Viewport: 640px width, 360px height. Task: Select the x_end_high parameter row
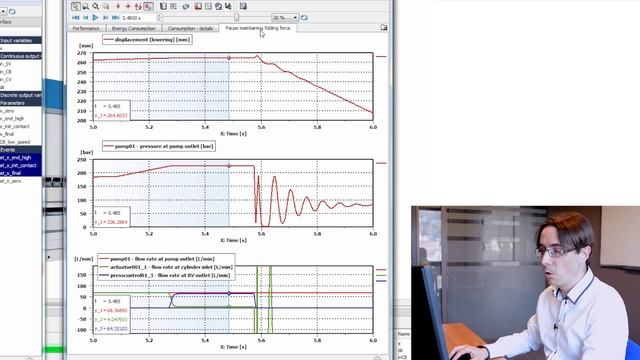(20, 118)
